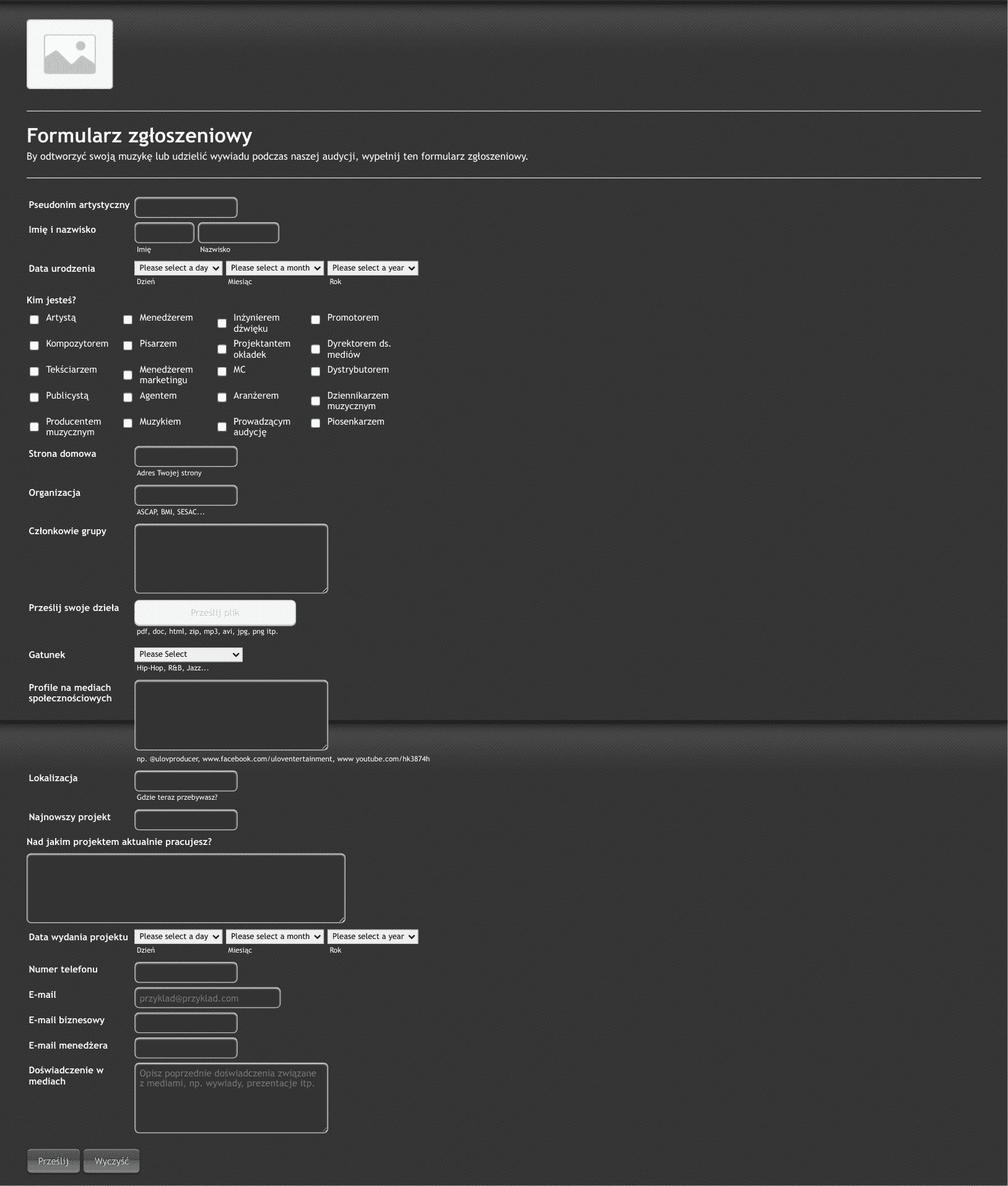Click the 'Data wydania projektu' label
1008x1186 pixels.
click(78, 937)
